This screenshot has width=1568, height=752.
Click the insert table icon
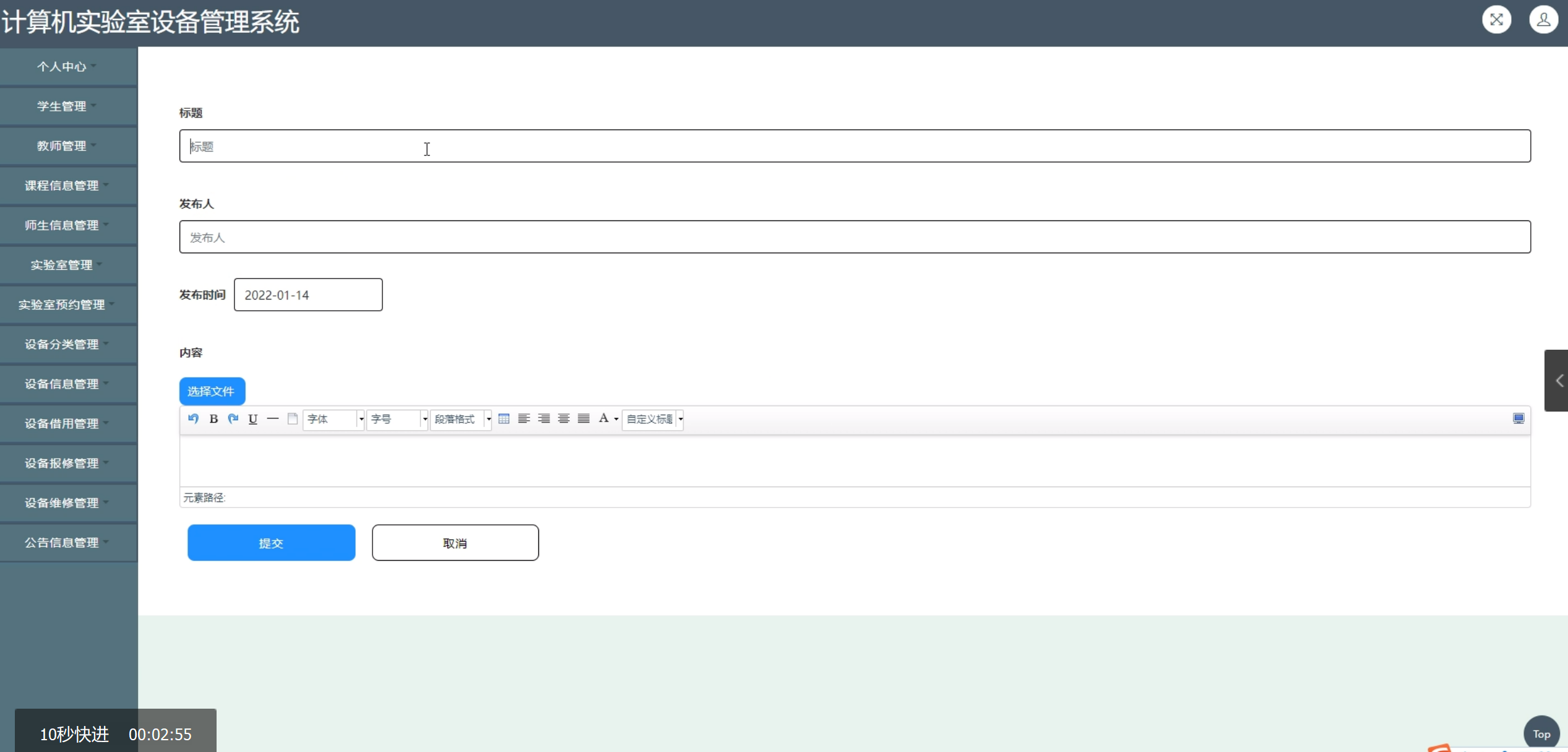coord(504,419)
